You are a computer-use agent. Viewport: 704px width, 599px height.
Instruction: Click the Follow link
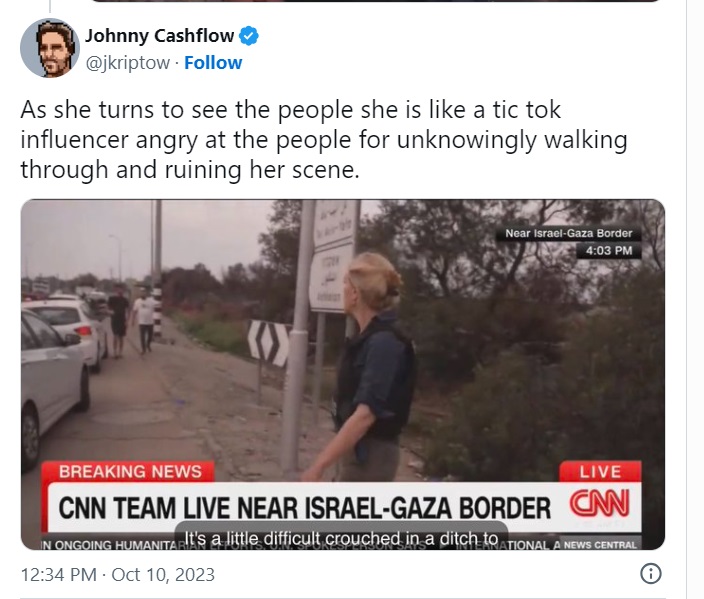[x=213, y=63]
